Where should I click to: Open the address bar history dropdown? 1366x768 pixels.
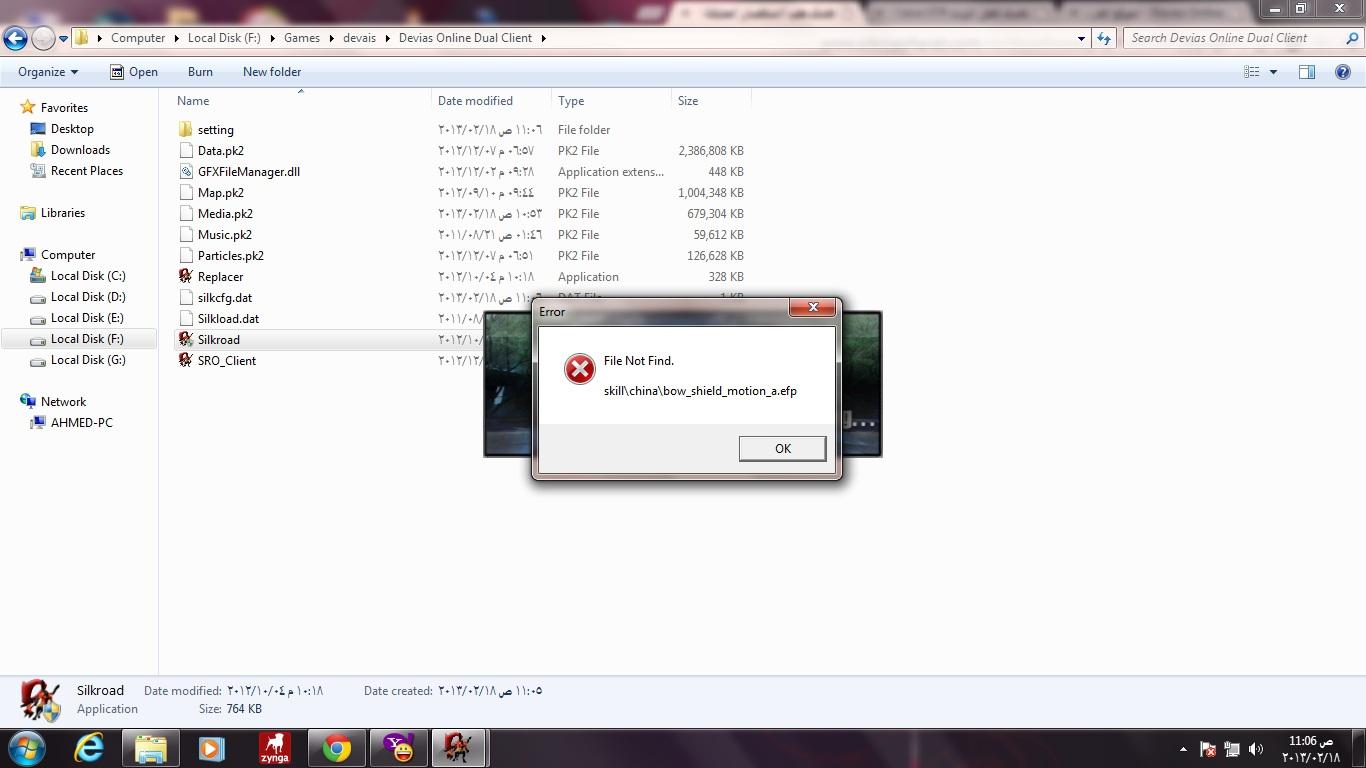click(1081, 38)
